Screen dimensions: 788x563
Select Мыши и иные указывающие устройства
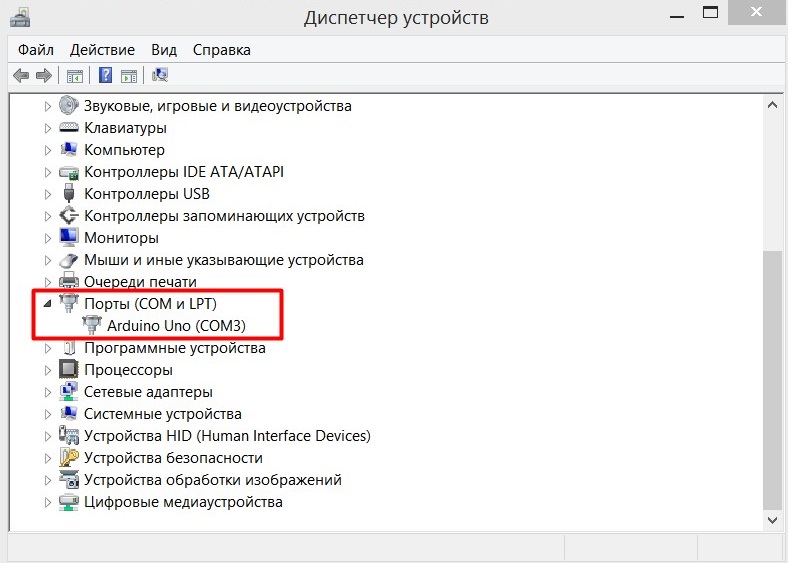[x=224, y=260]
